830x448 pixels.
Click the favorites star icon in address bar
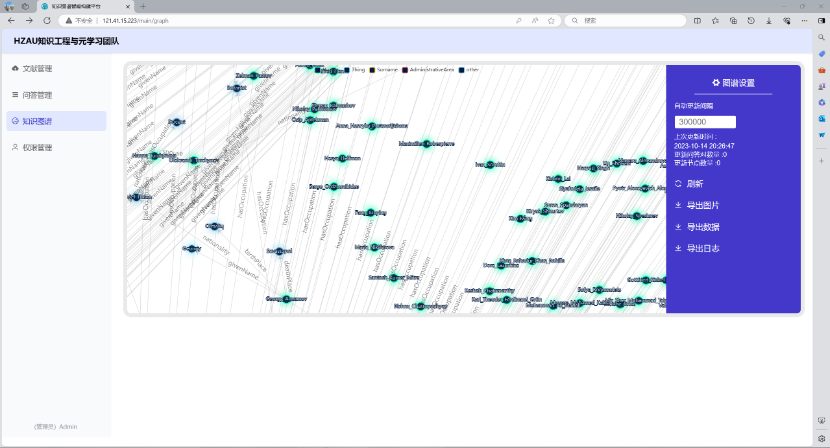(x=551, y=20)
